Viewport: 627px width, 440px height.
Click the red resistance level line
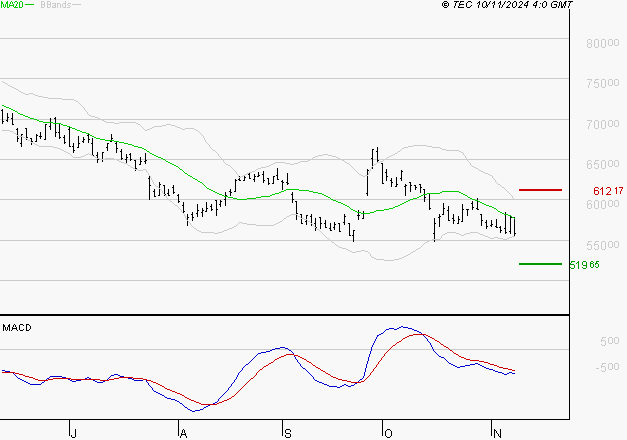(540, 190)
